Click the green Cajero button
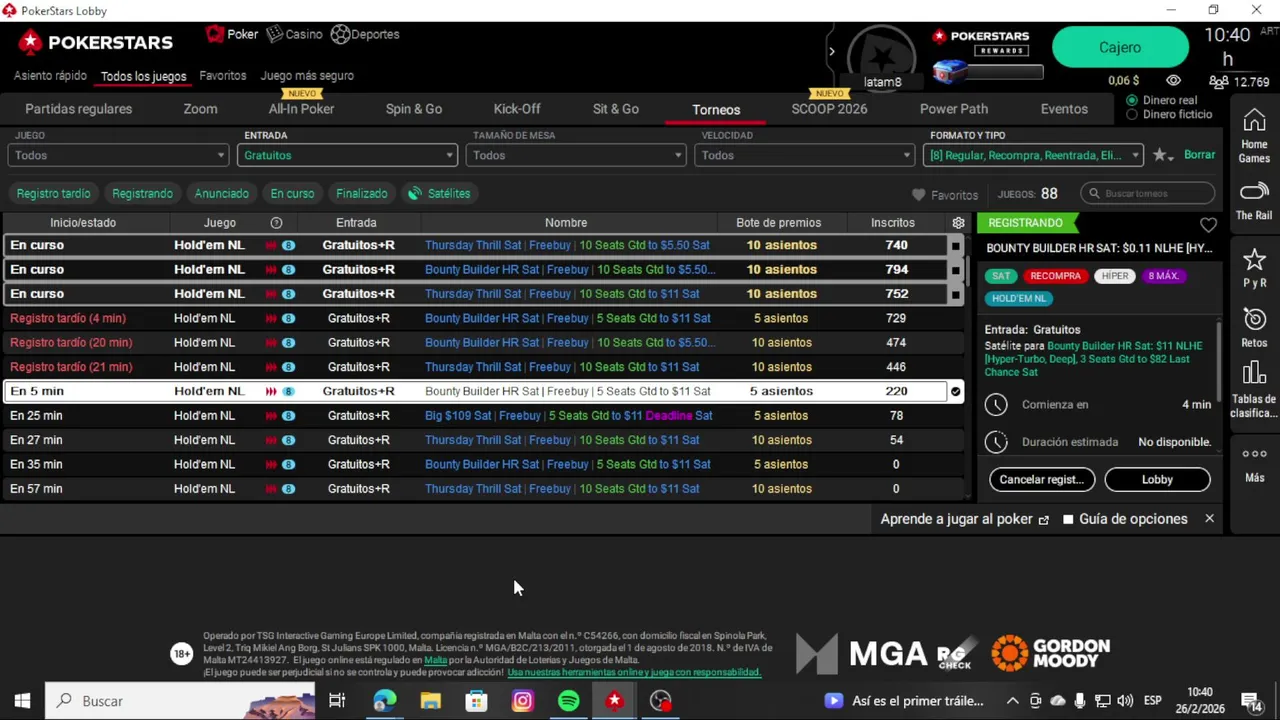This screenshot has width=1280, height=720. [1120, 48]
